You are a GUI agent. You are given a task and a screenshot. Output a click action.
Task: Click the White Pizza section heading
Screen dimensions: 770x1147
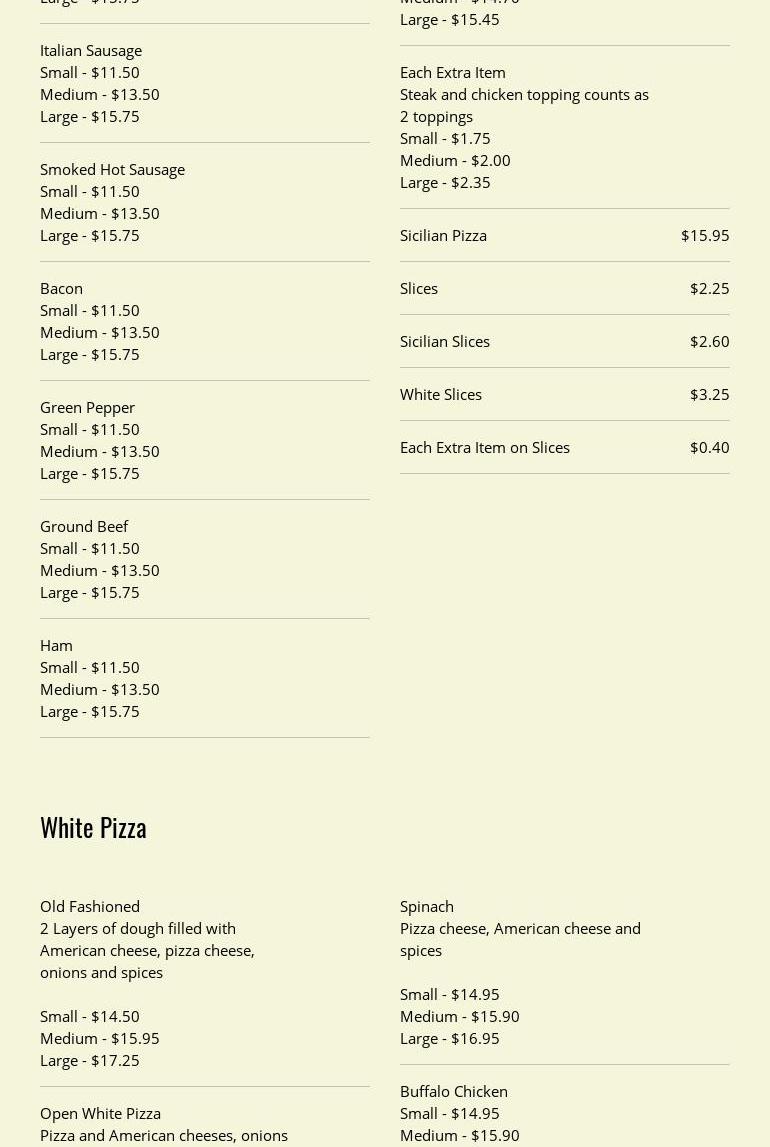[x=93, y=827]
